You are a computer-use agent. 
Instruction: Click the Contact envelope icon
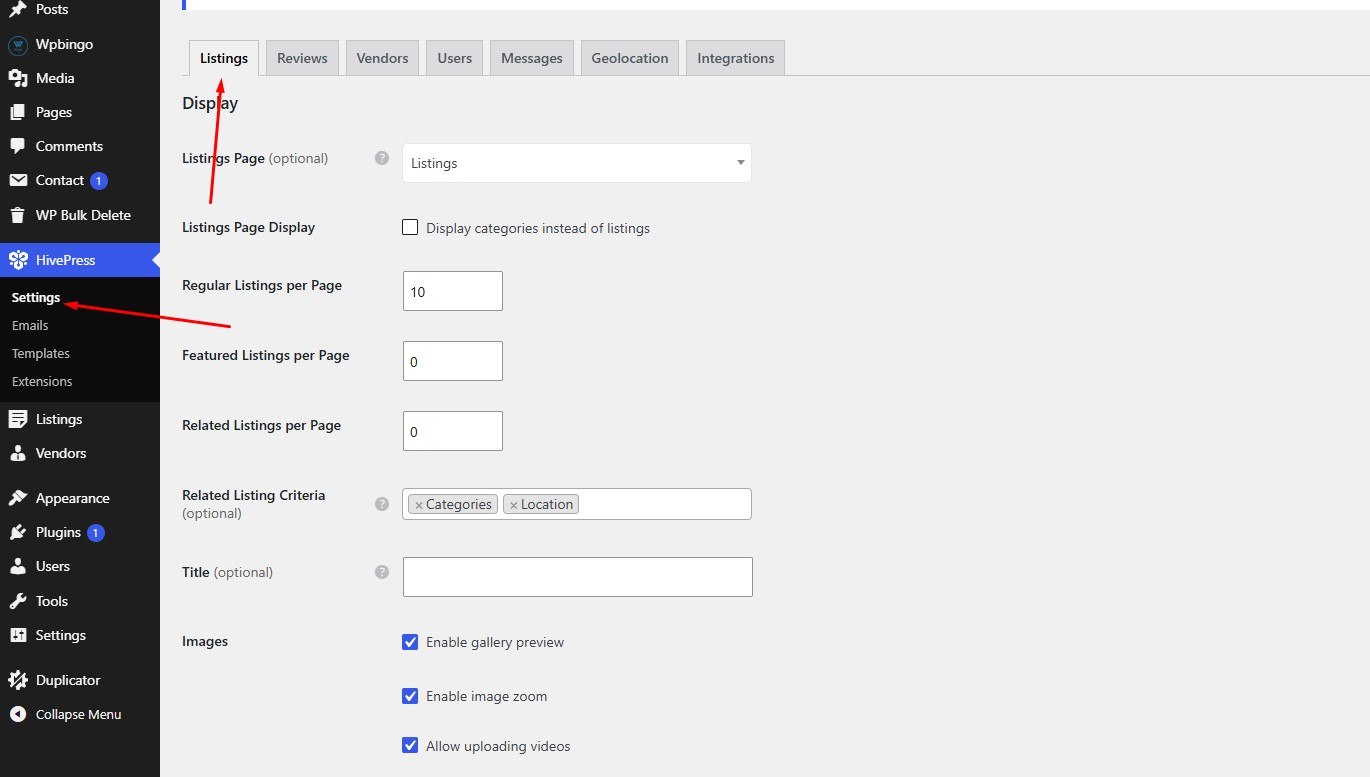tap(17, 181)
